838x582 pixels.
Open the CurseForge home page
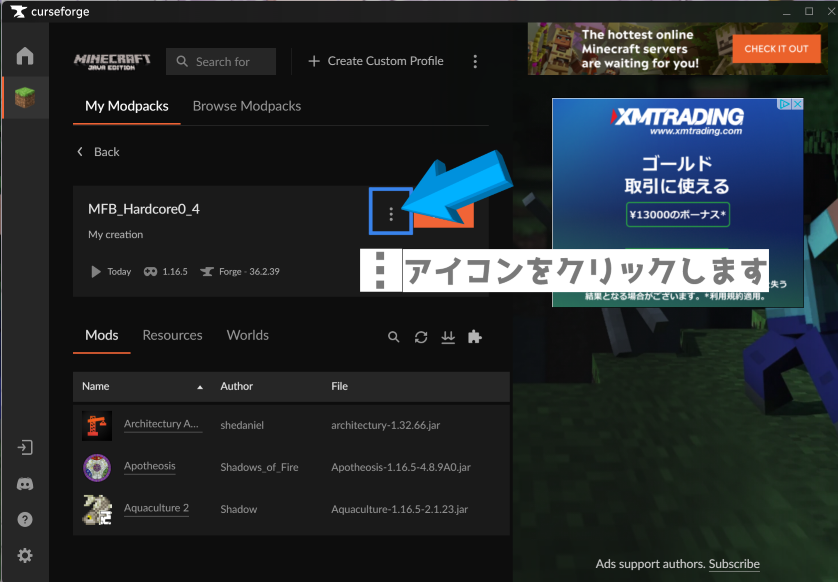[25, 56]
